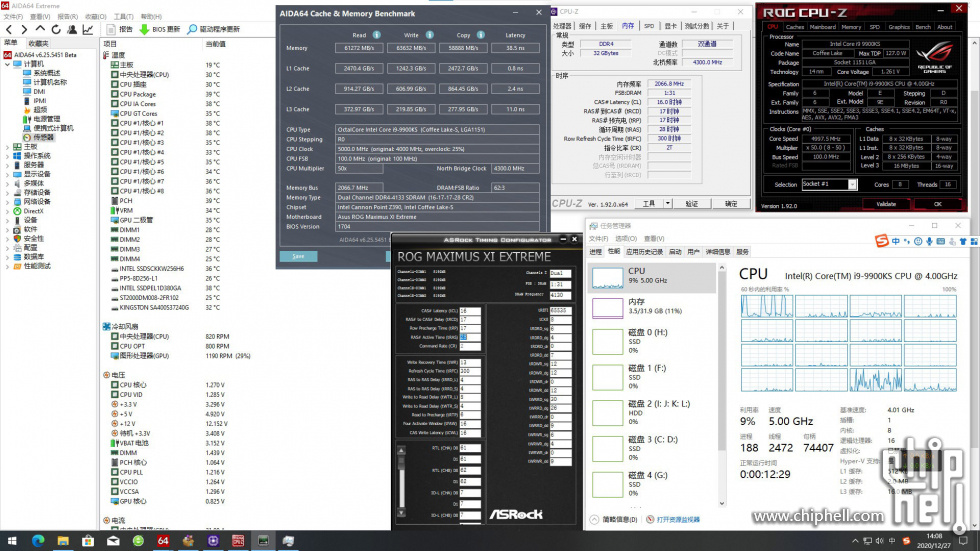Click the Read info icon in benchmark
This screenshot has width=980, height=551.
click(x=377, y=35)
